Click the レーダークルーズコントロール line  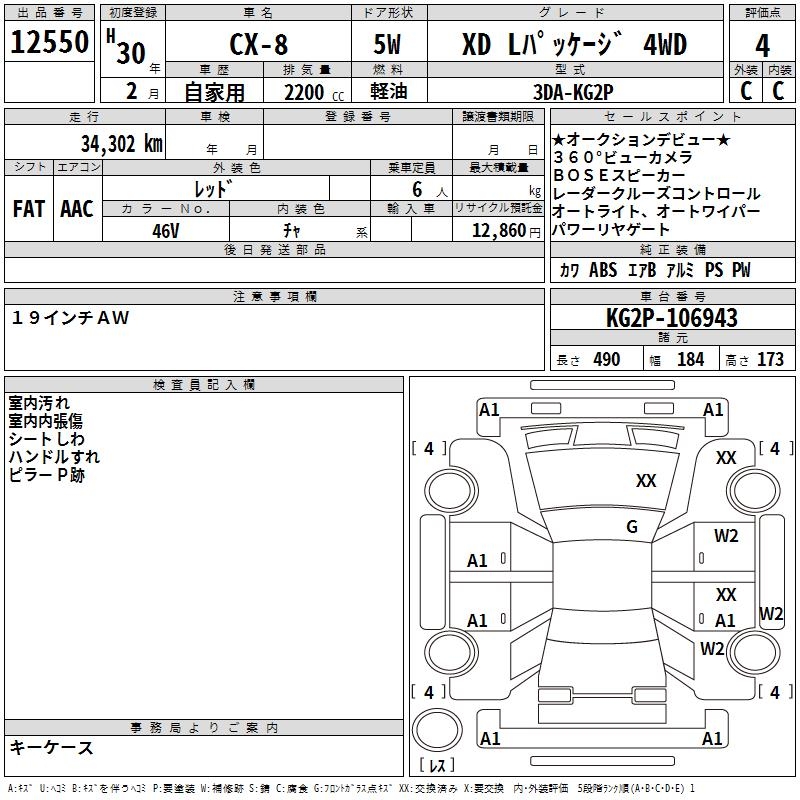(656, 193)
